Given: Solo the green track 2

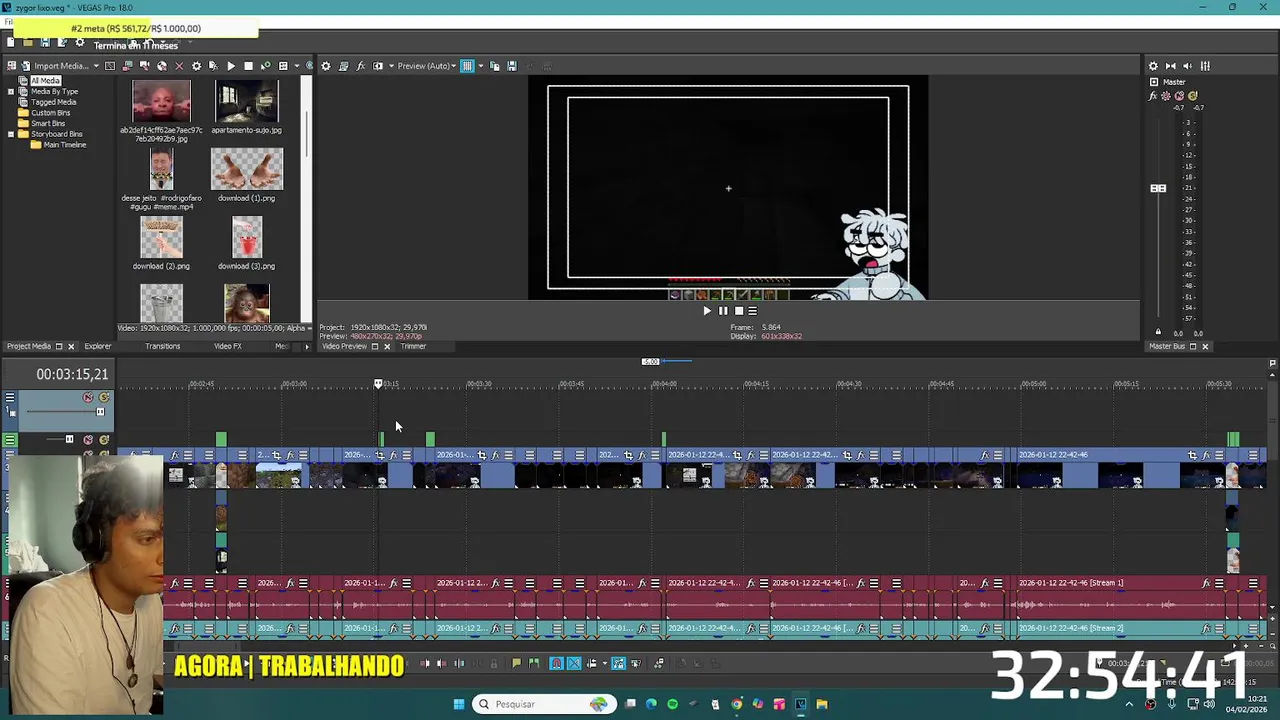Looking at the screenshot, I should tap(104, 439).
